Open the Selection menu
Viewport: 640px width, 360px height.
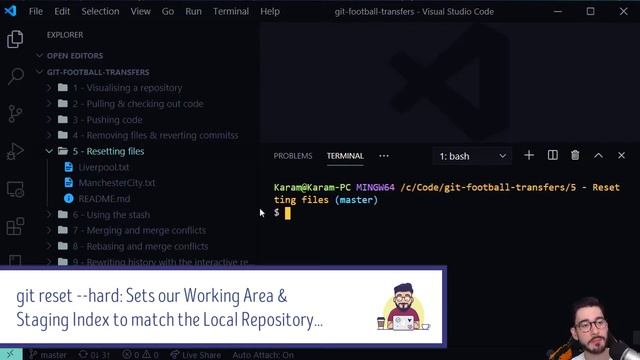100,11
